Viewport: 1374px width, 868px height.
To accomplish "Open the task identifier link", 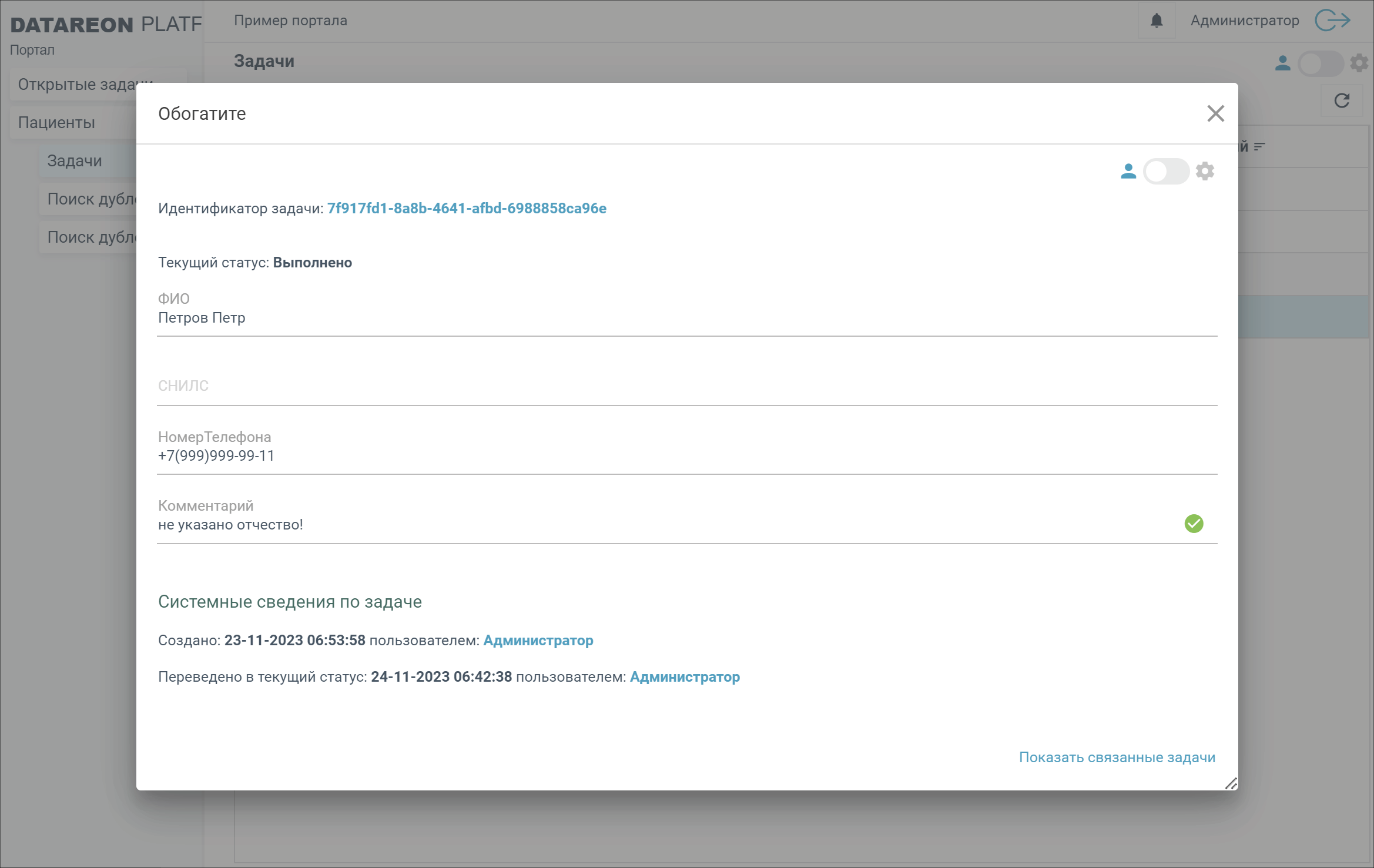I will tap(466, 208).
